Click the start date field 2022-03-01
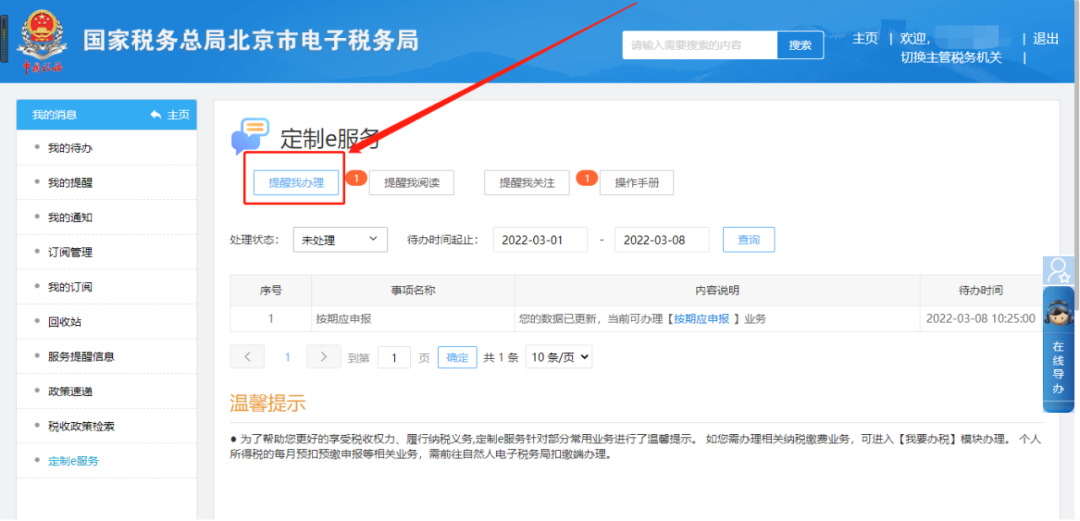The width and height of the screenshot is (1080, 521). pyautogui.click(x=540, y=240)
